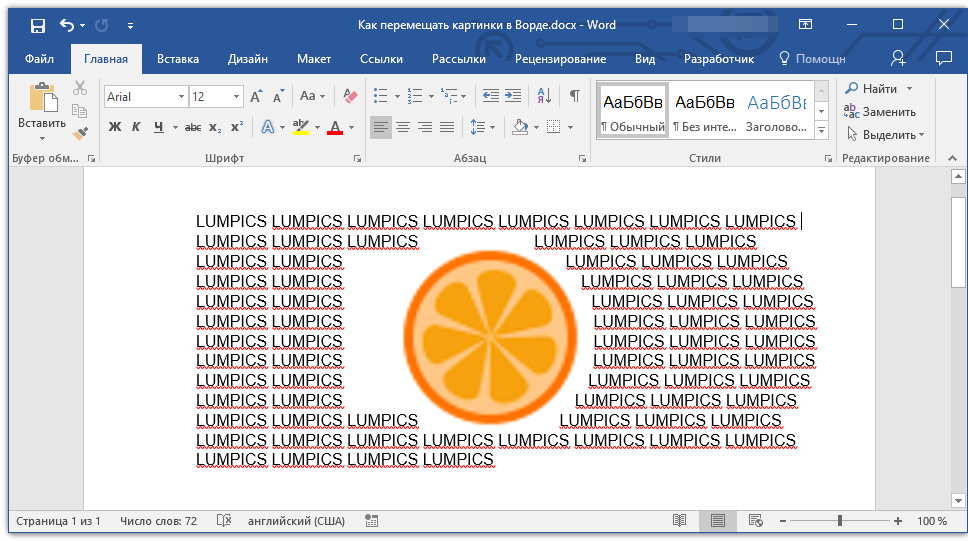Sort text with the A-Z icon
The image size is (968, 541).
544,96
